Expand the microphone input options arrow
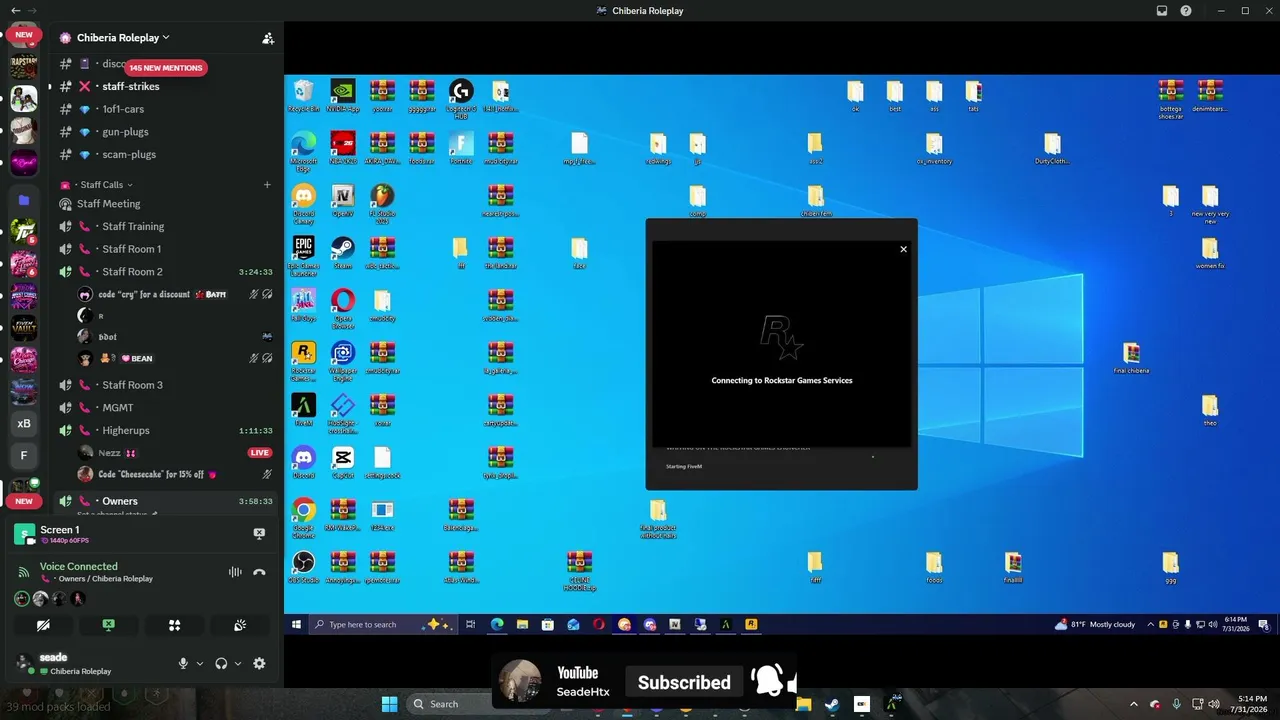 coord(200,664)
